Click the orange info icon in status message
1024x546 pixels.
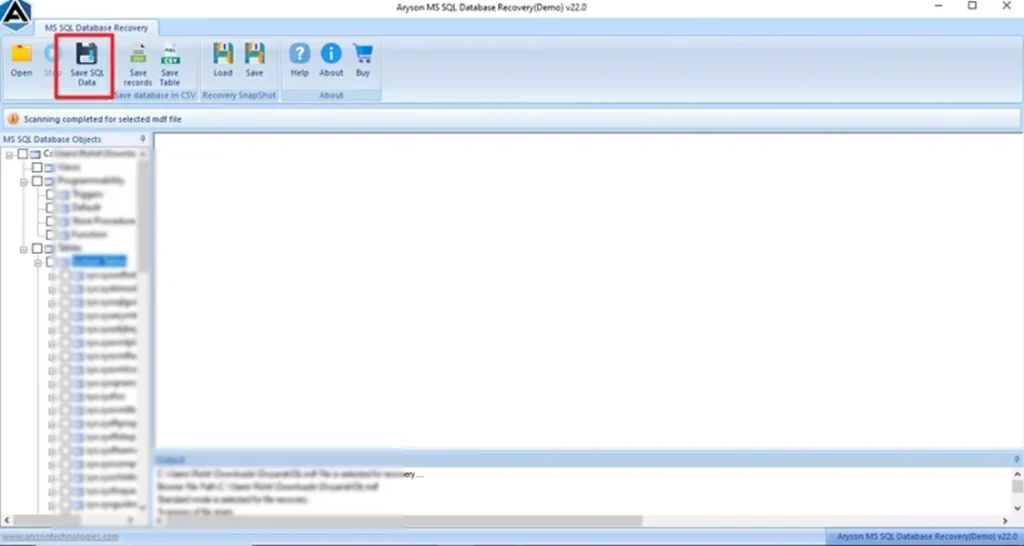coord(13,120)
